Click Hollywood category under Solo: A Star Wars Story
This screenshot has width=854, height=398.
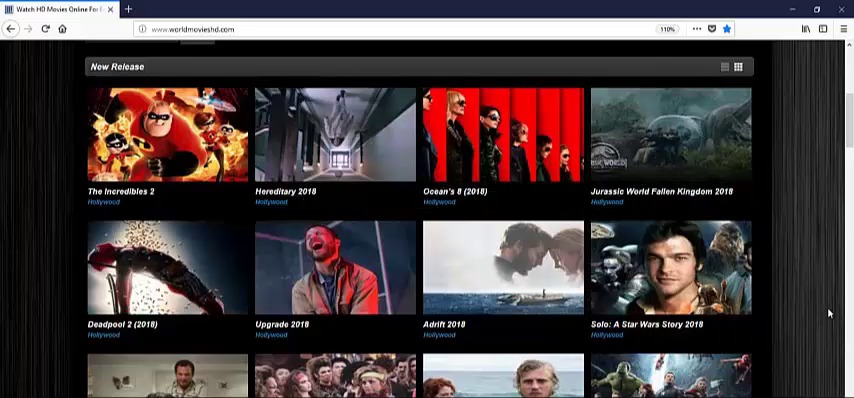click(x=607, y=335)
